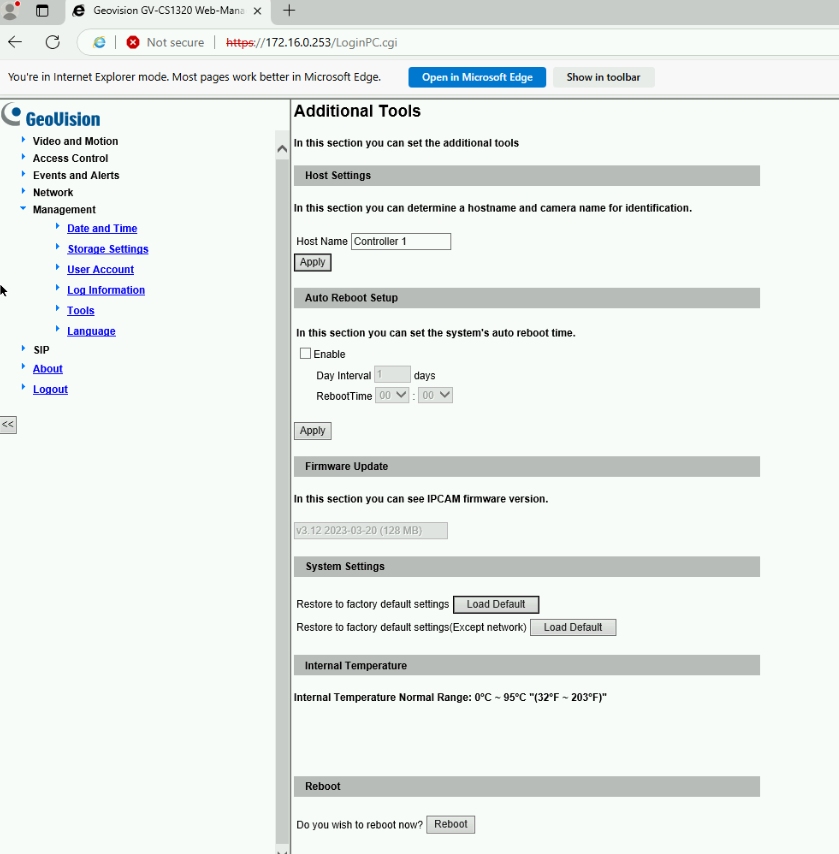This screenshot has width=839, height=854.
Task: Click the browser back arrow button
Action: click(x=15, y=42)
